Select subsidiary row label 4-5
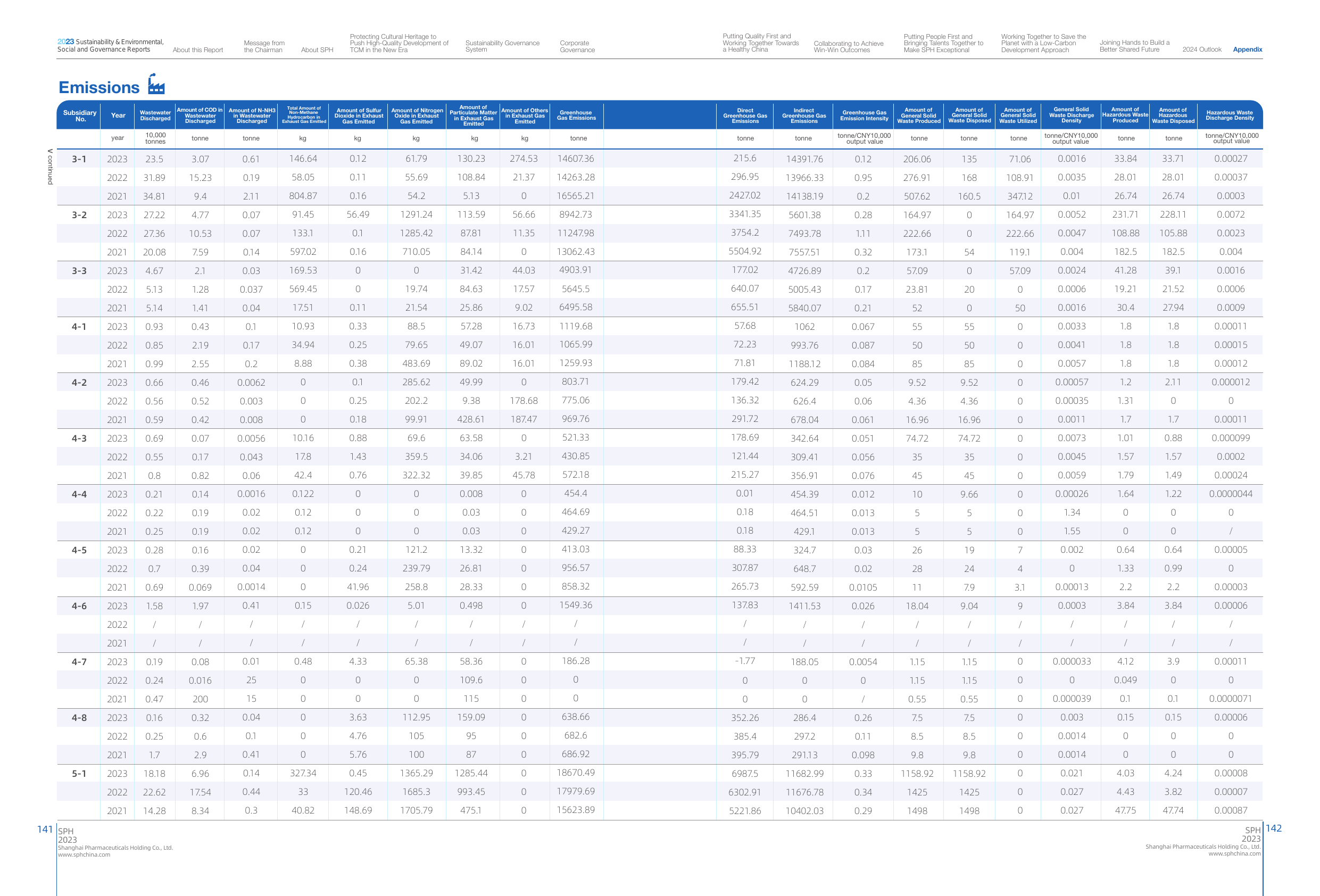Viewport: 1320px width, 896px height. (79, 550)
